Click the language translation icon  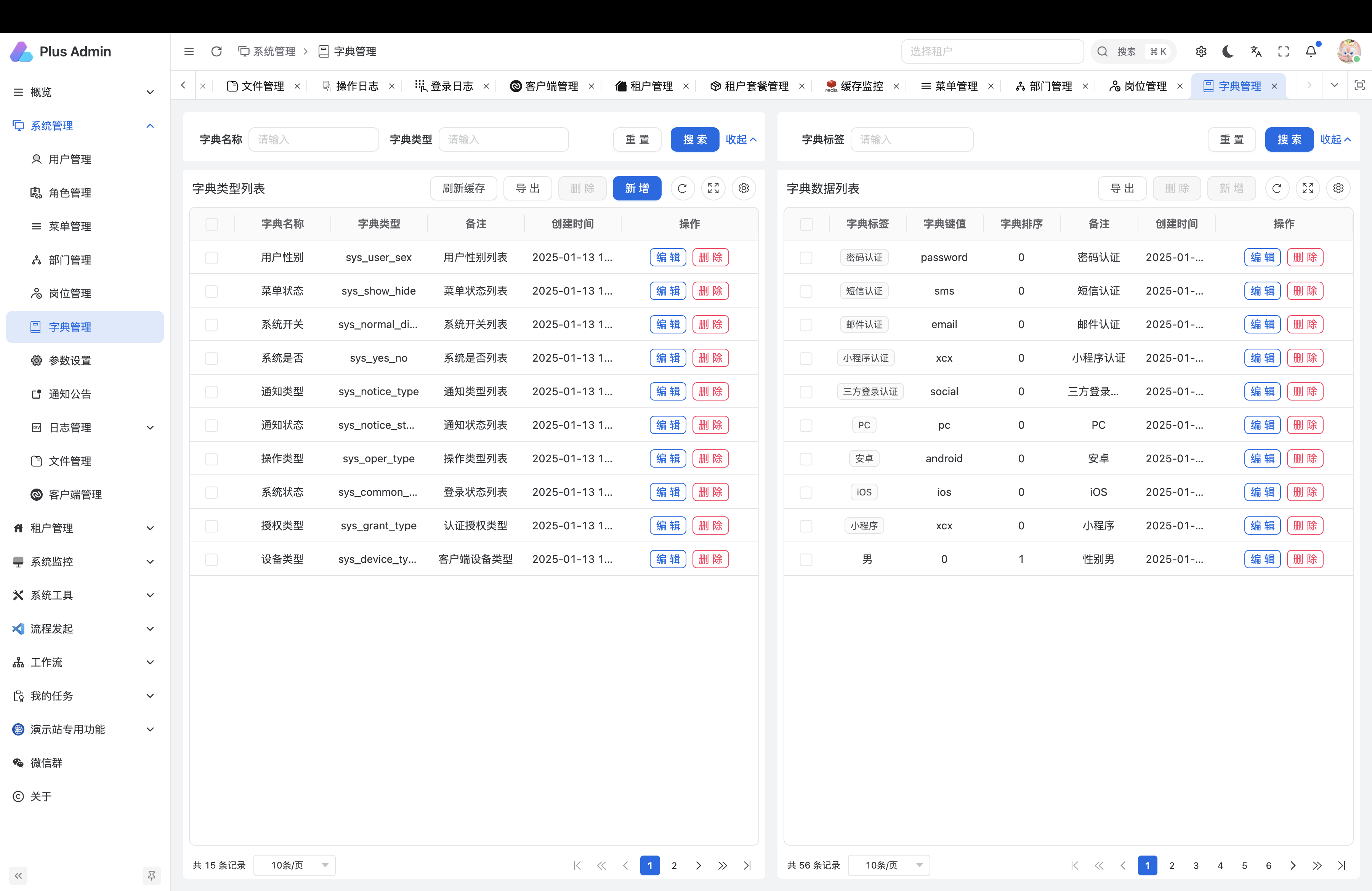tap(1255, 52)
